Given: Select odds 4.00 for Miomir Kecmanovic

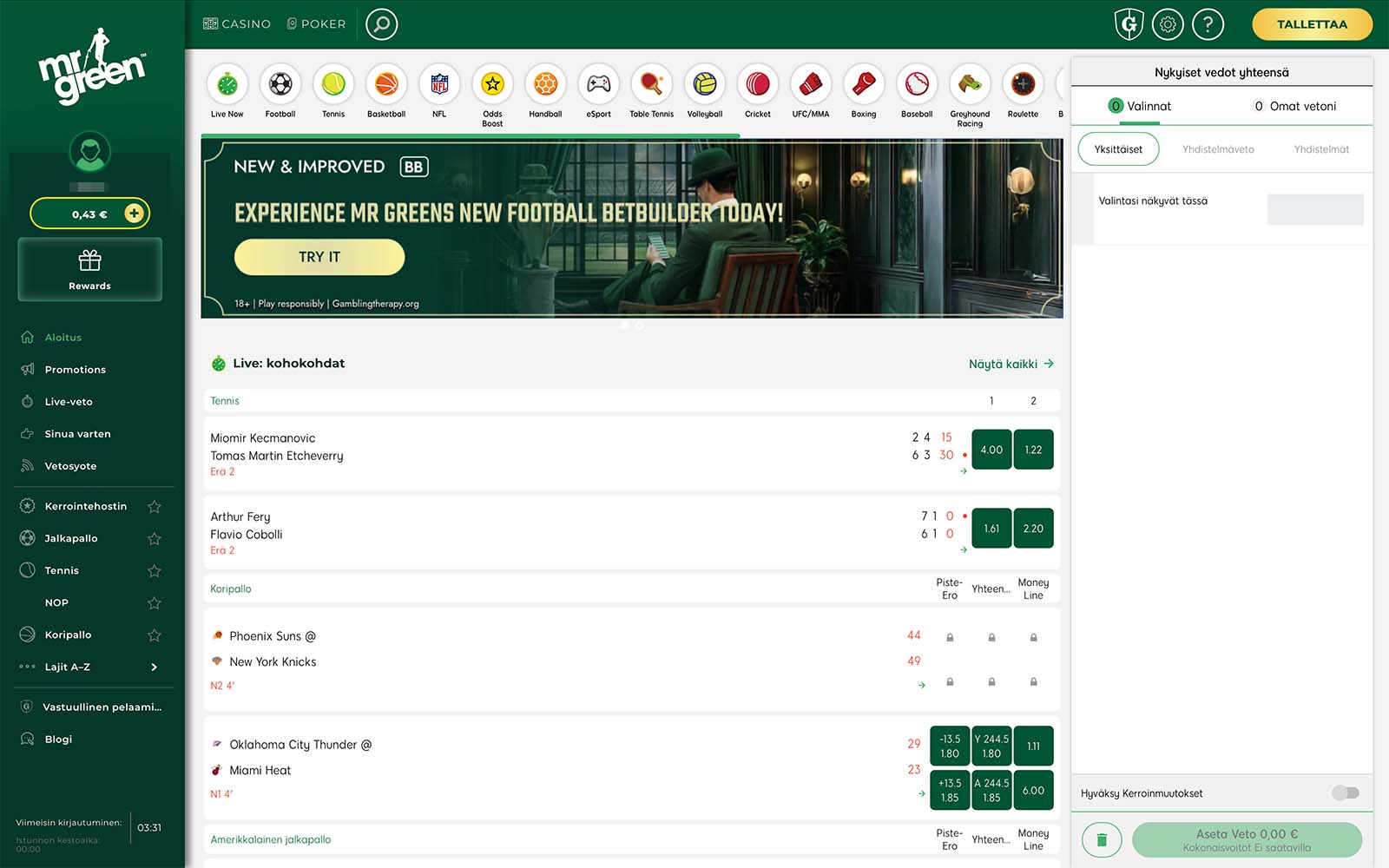Looking at the screenshot, I should point(991,450).
